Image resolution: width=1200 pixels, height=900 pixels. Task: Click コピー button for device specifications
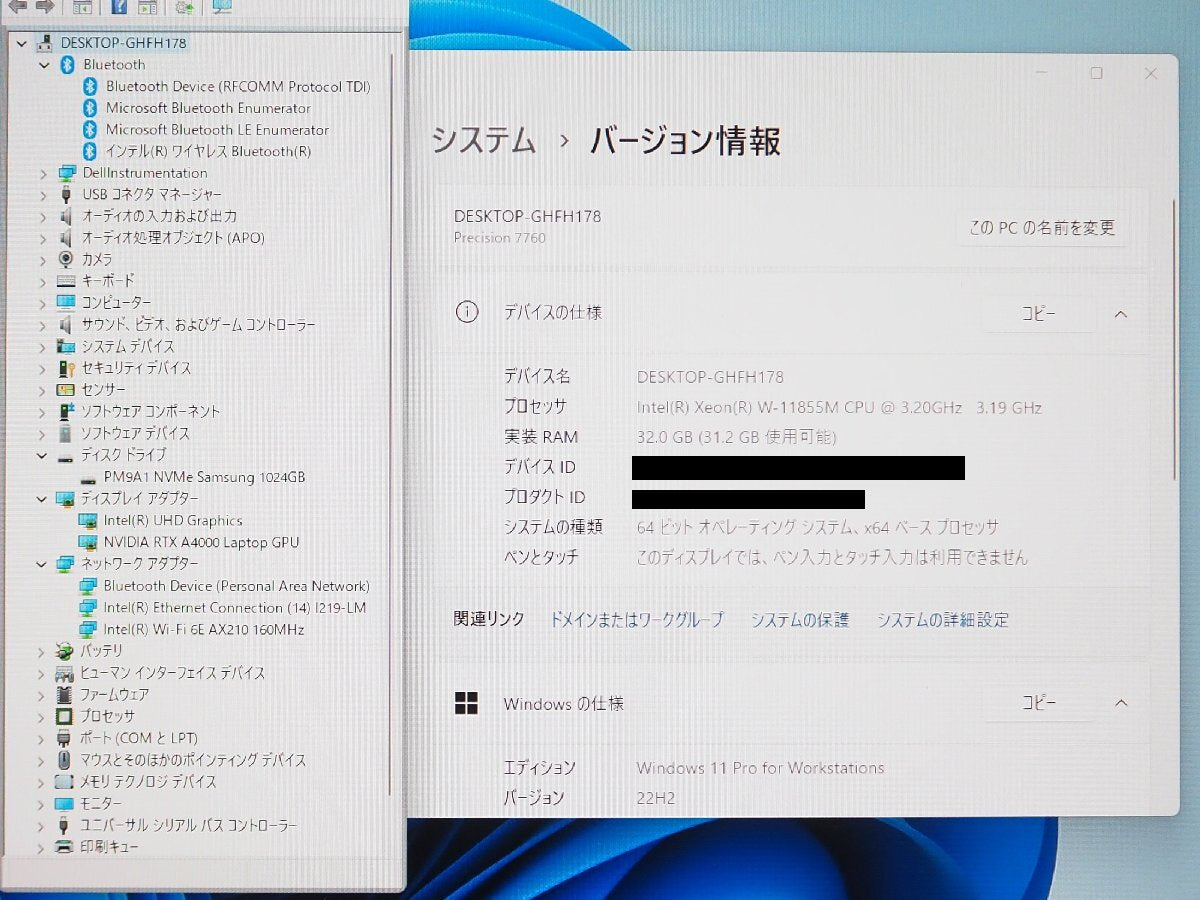(x=1038, y=313)
